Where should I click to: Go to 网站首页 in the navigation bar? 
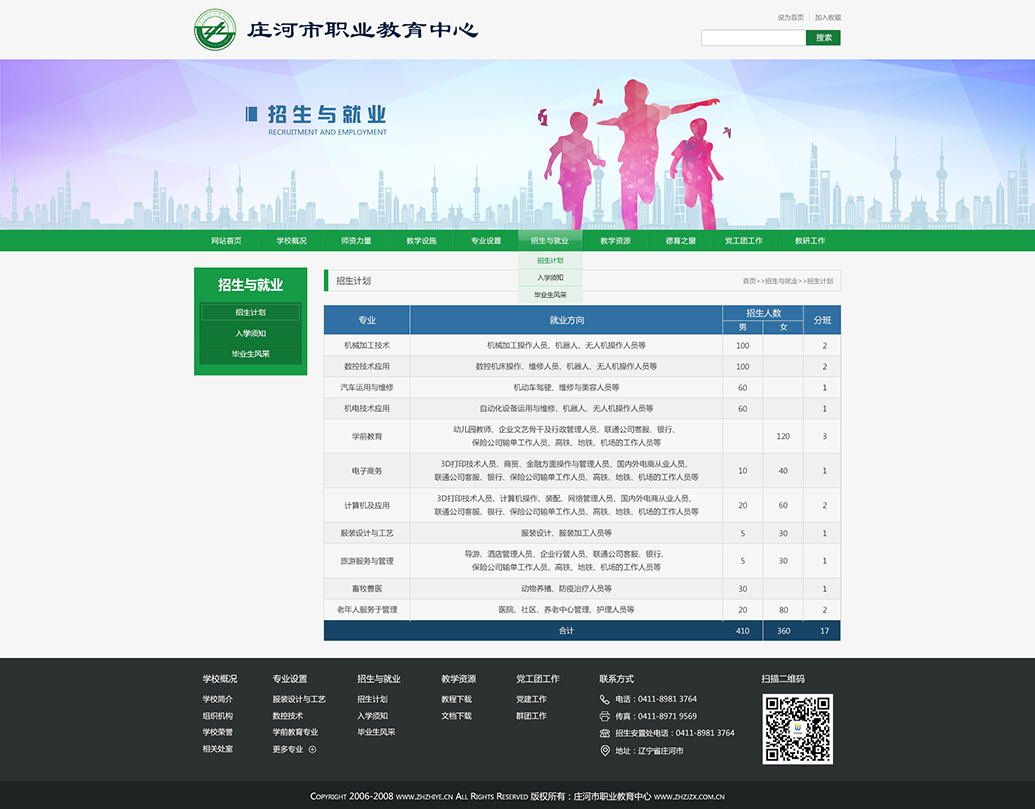point(226,241)
